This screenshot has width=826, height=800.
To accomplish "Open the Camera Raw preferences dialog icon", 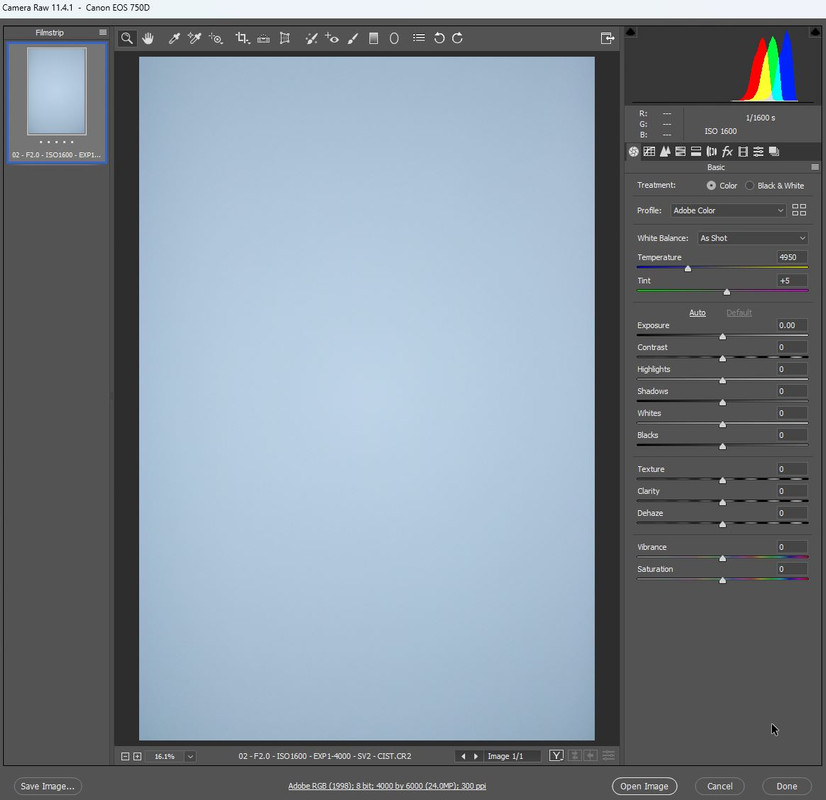I will (x=419, y=38).
